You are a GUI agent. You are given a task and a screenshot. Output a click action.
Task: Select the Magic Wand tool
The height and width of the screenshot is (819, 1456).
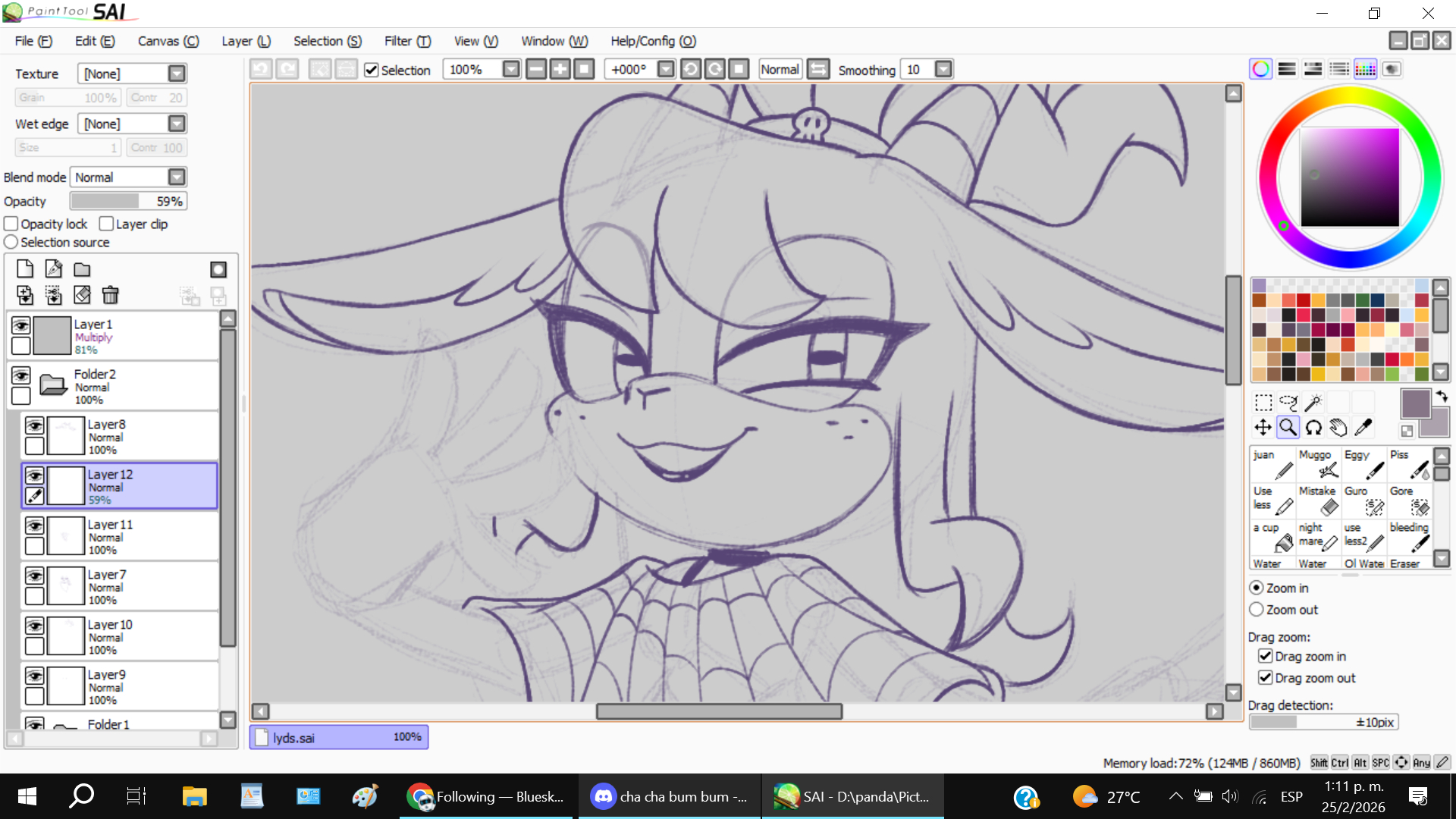1313,402
